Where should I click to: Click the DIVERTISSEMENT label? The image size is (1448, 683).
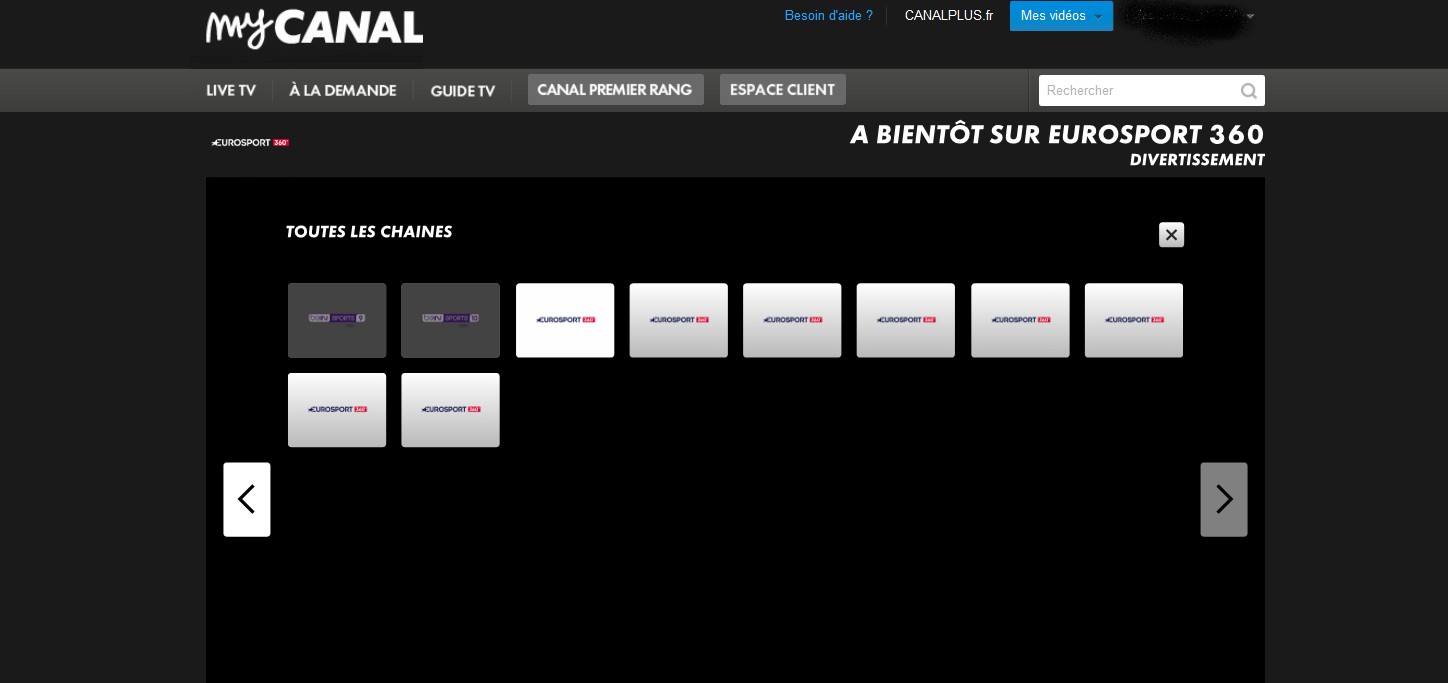[1197, 160]
